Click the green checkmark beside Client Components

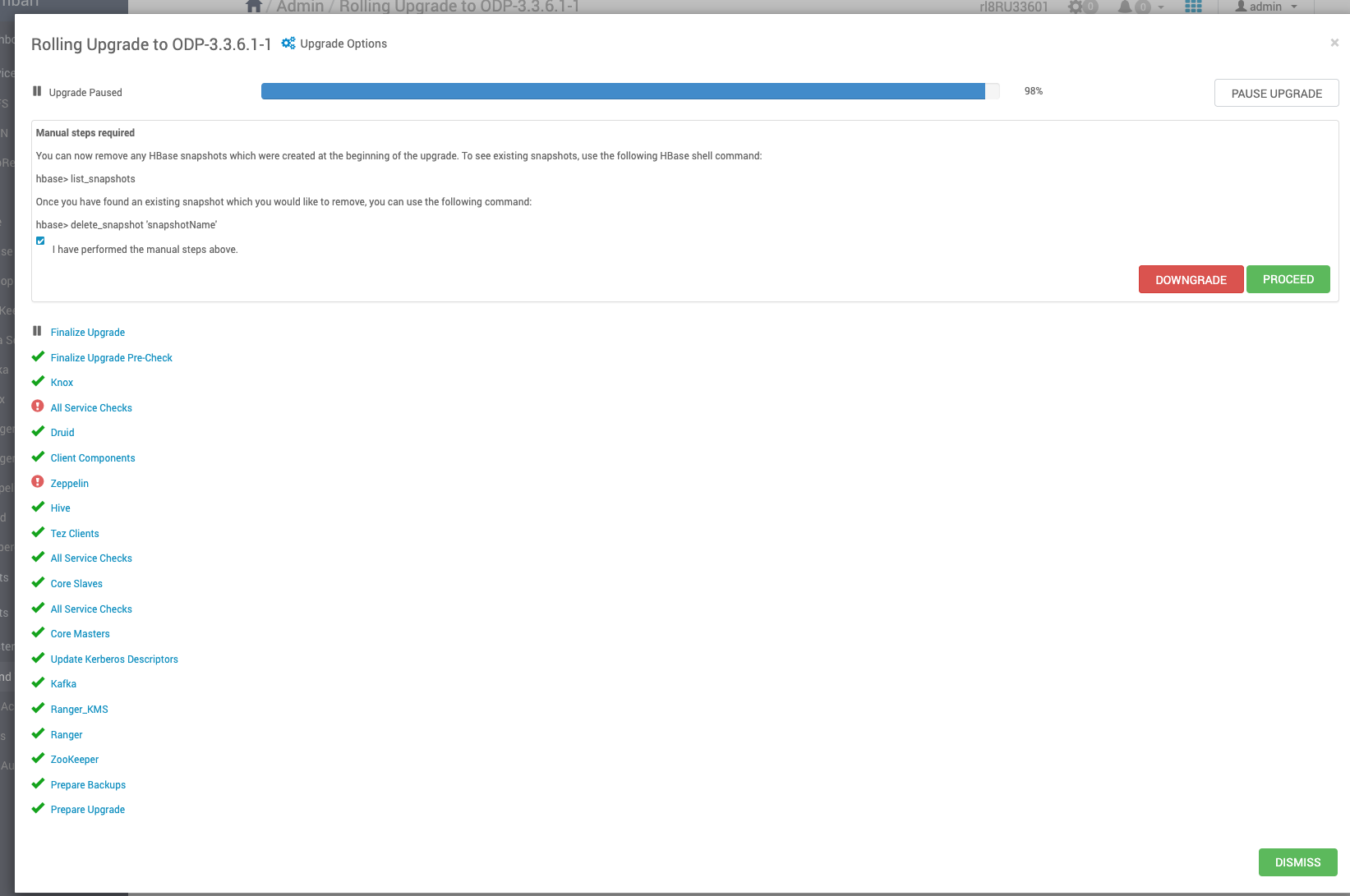click(38, 457)
